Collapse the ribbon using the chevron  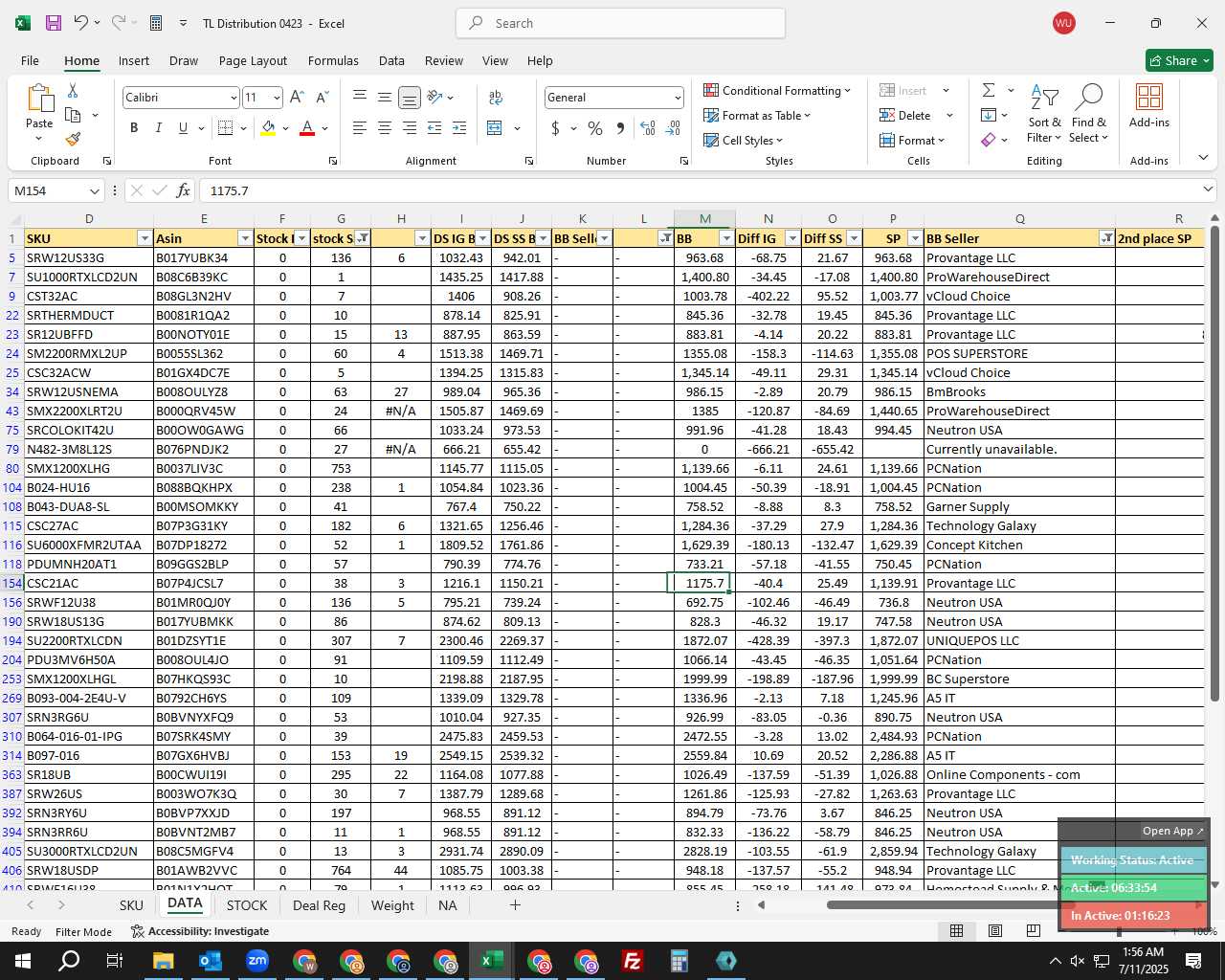(x=1203, y=158)
